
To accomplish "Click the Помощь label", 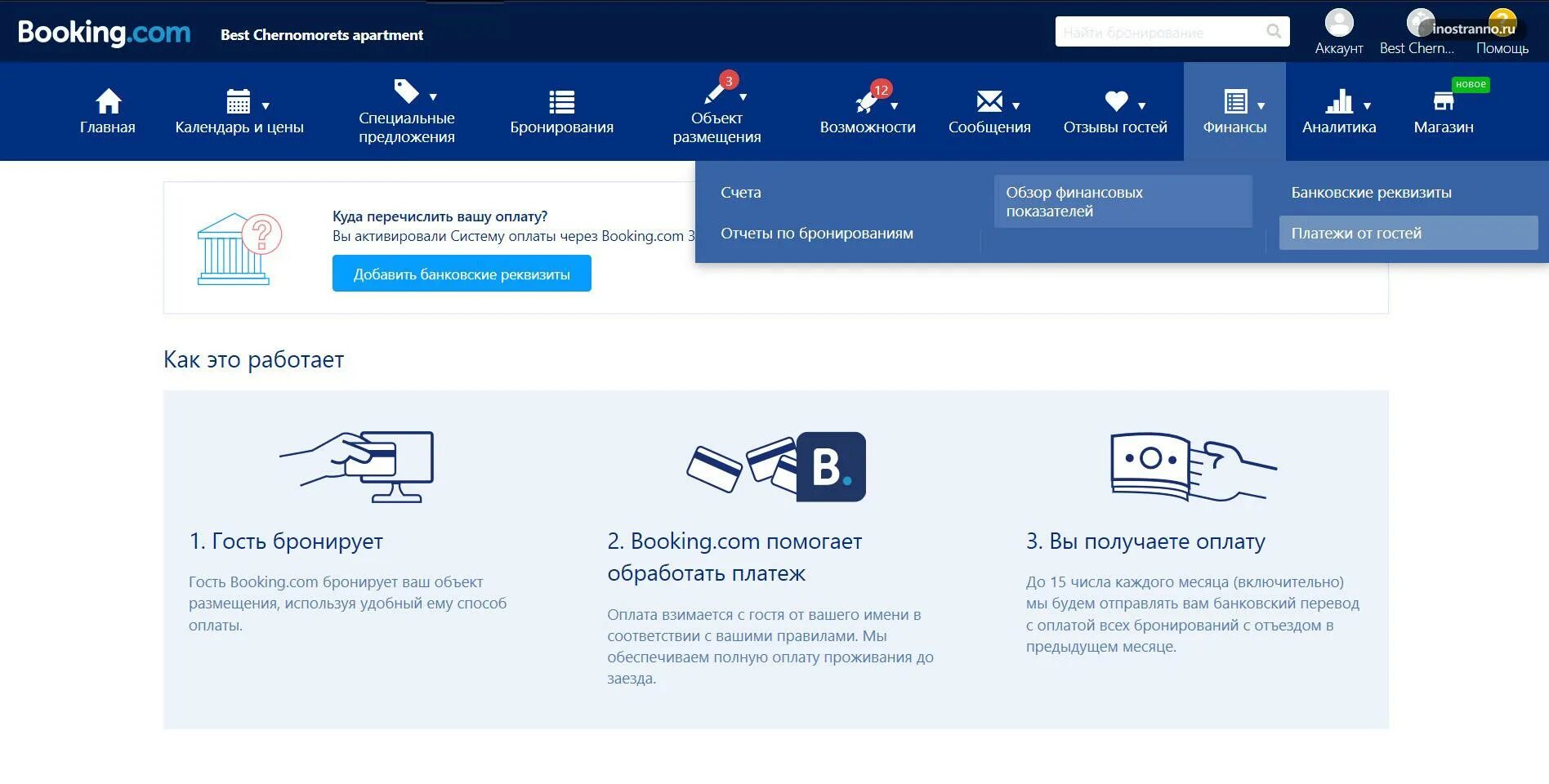I will tap(1502, 48).
